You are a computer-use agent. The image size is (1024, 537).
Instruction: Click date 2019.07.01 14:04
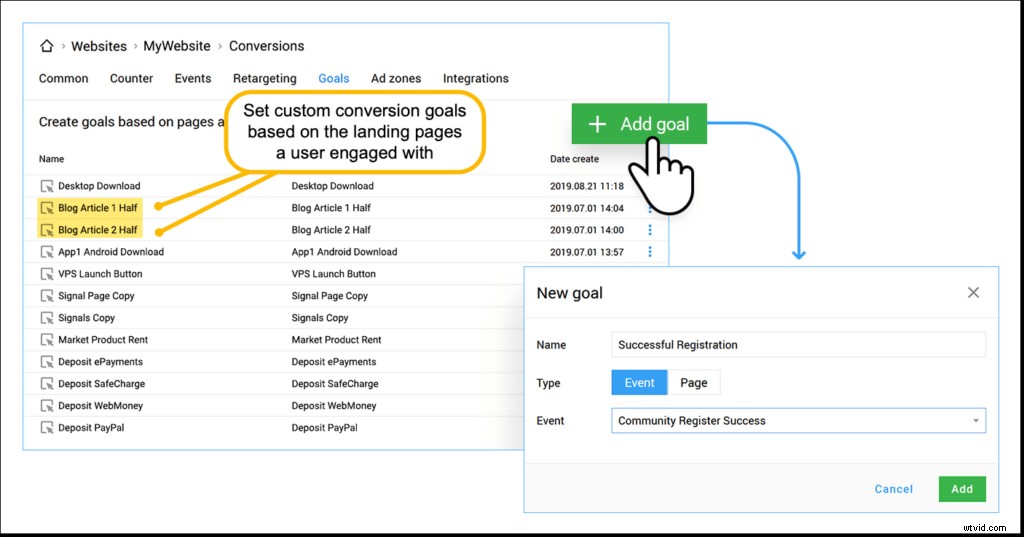pyautogui.click(x=586, y=208)
